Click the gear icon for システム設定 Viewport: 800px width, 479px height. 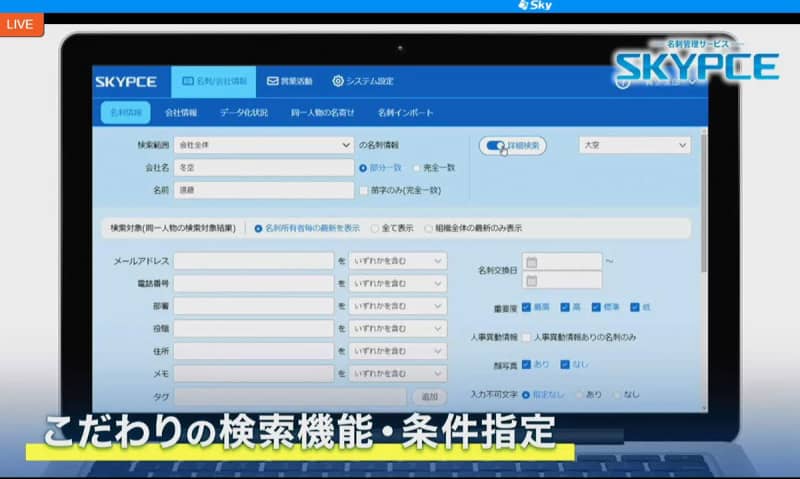coord(338,81)
